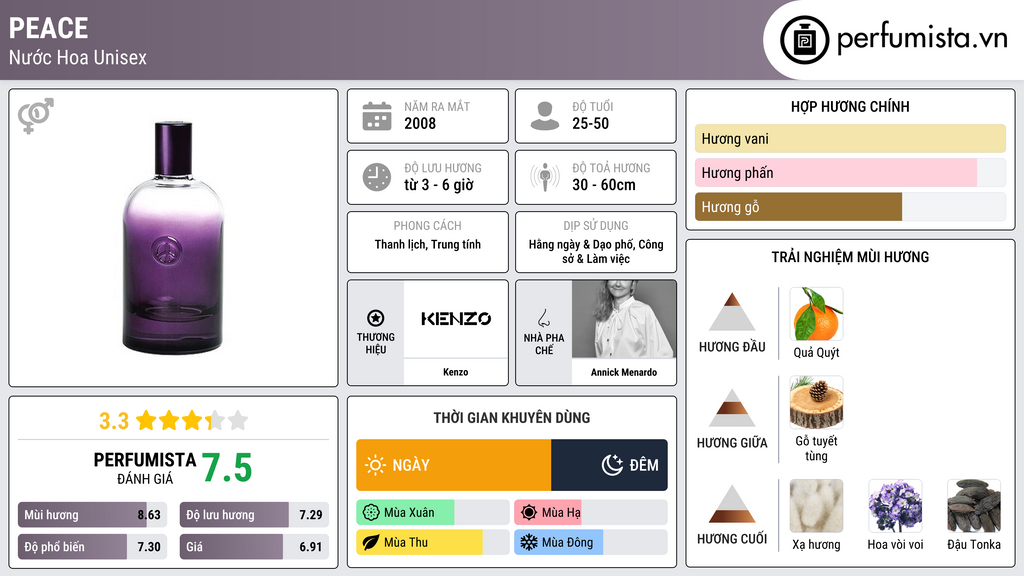Click the moon icon in the Đêm bar
Viewport: 1024px width, 576px height.
612,465
